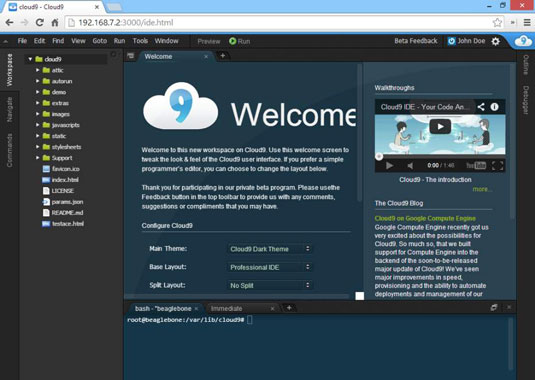Screen dimensions: 535x380
Task: Expand the javascripts folder
Action: [38, 125]
